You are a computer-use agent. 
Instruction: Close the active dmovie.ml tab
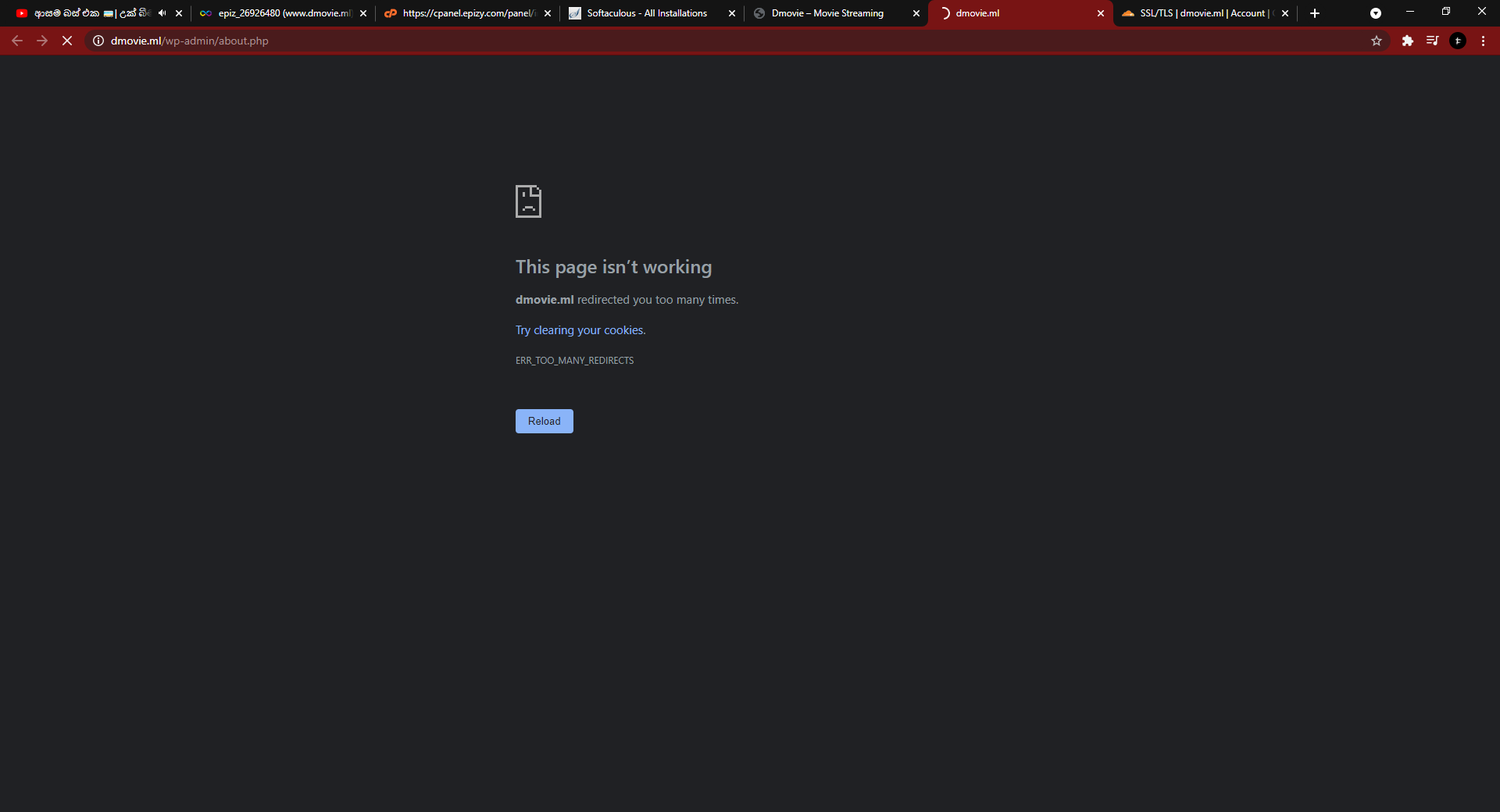point(1101,13)
